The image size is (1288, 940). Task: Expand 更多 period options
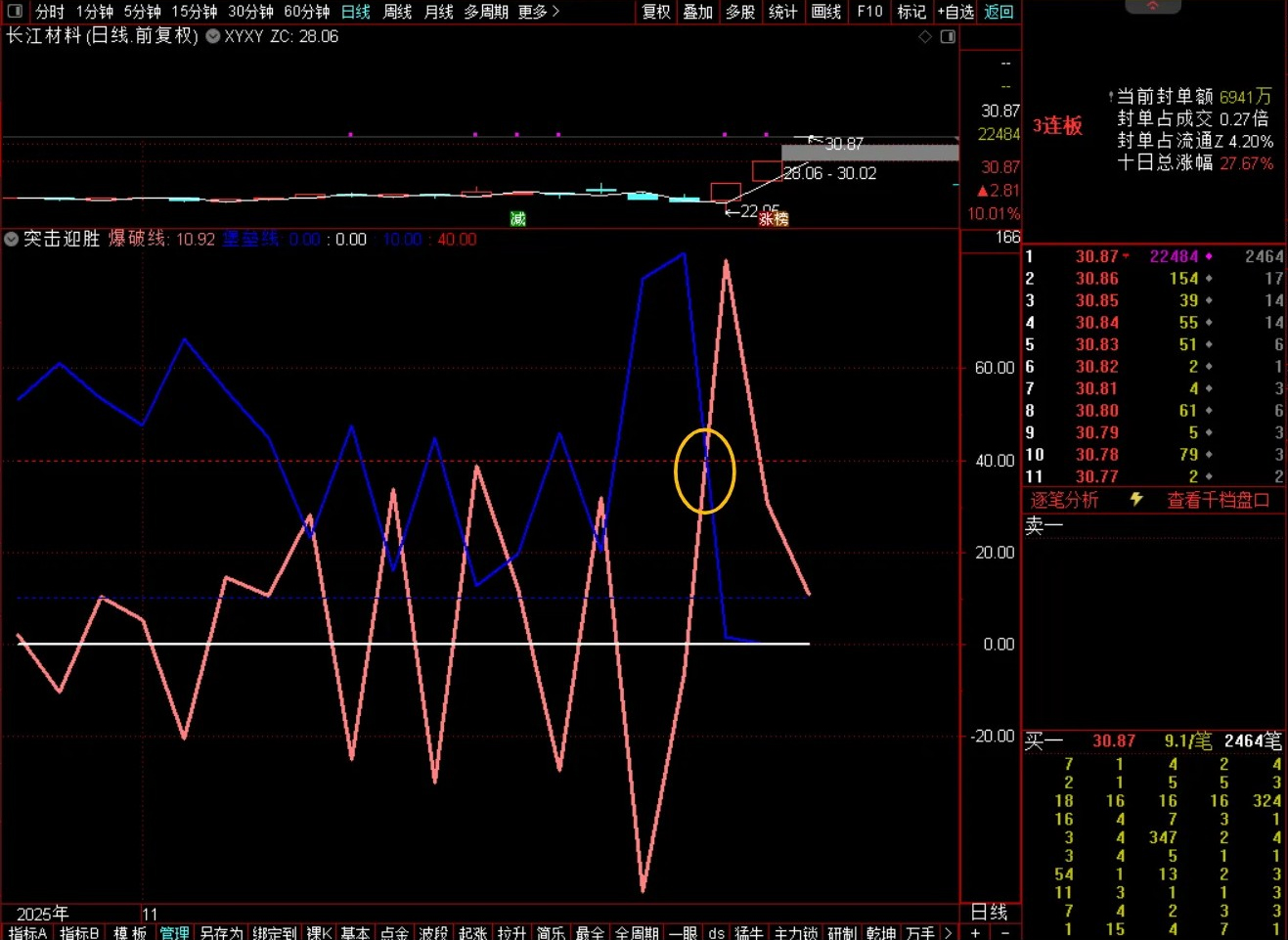click(x=539, y=12)
